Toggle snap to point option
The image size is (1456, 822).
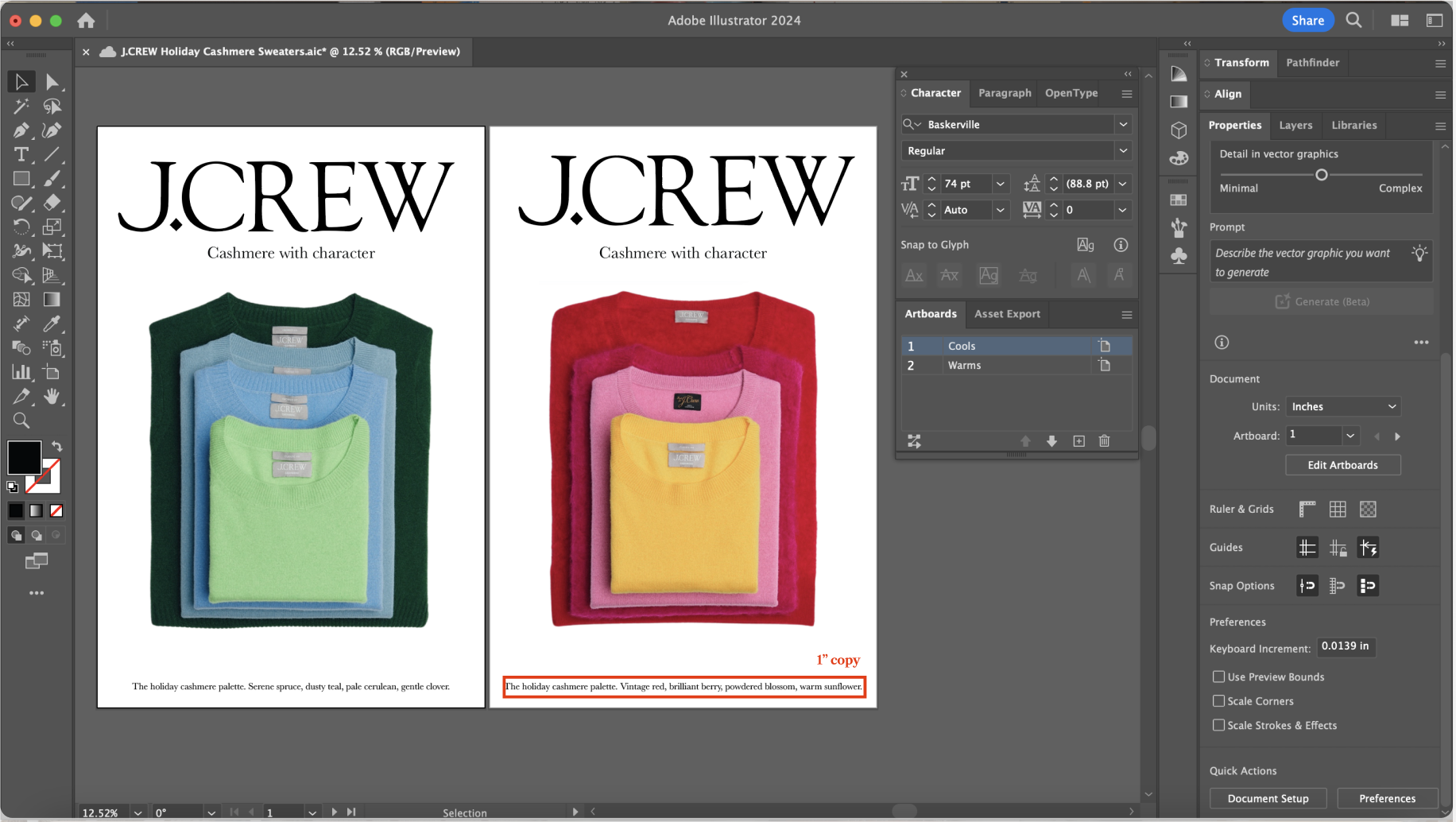(x=1307, y=586)
